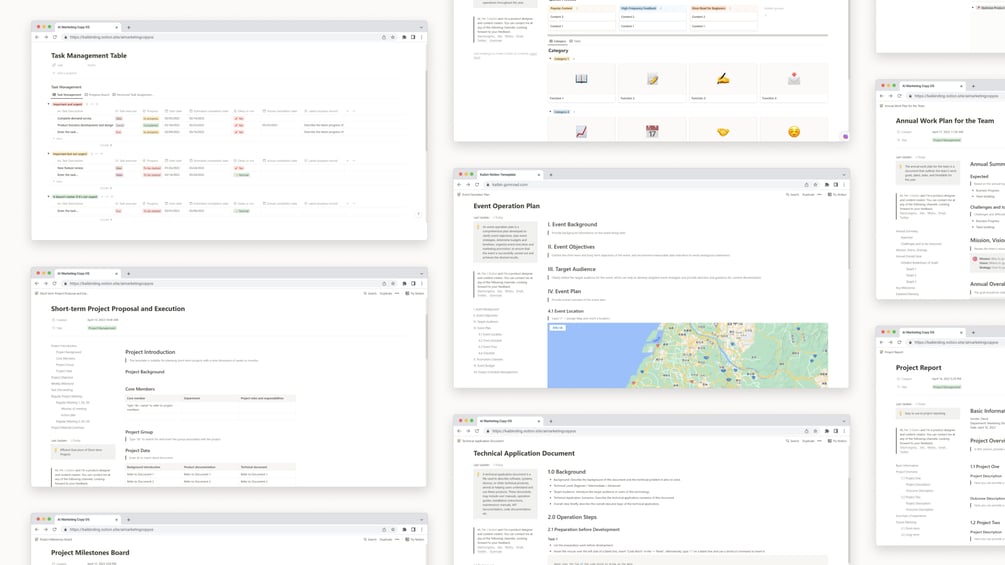The width and height of the screenshot is (1005, 565).
Task: Select Task Management view tab
Action: tap(67, 95)
